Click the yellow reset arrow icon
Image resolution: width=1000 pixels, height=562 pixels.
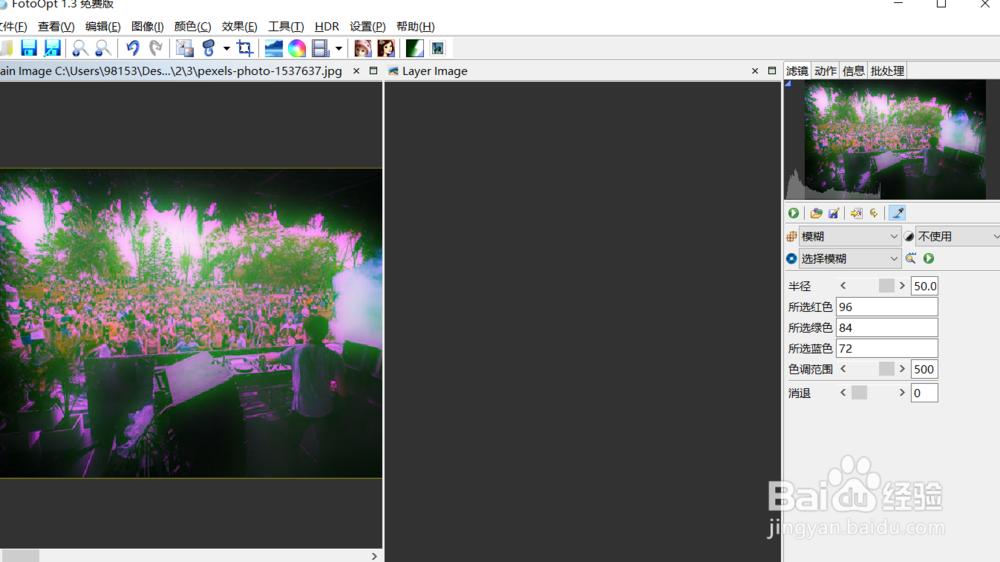(x=874, y=213)
